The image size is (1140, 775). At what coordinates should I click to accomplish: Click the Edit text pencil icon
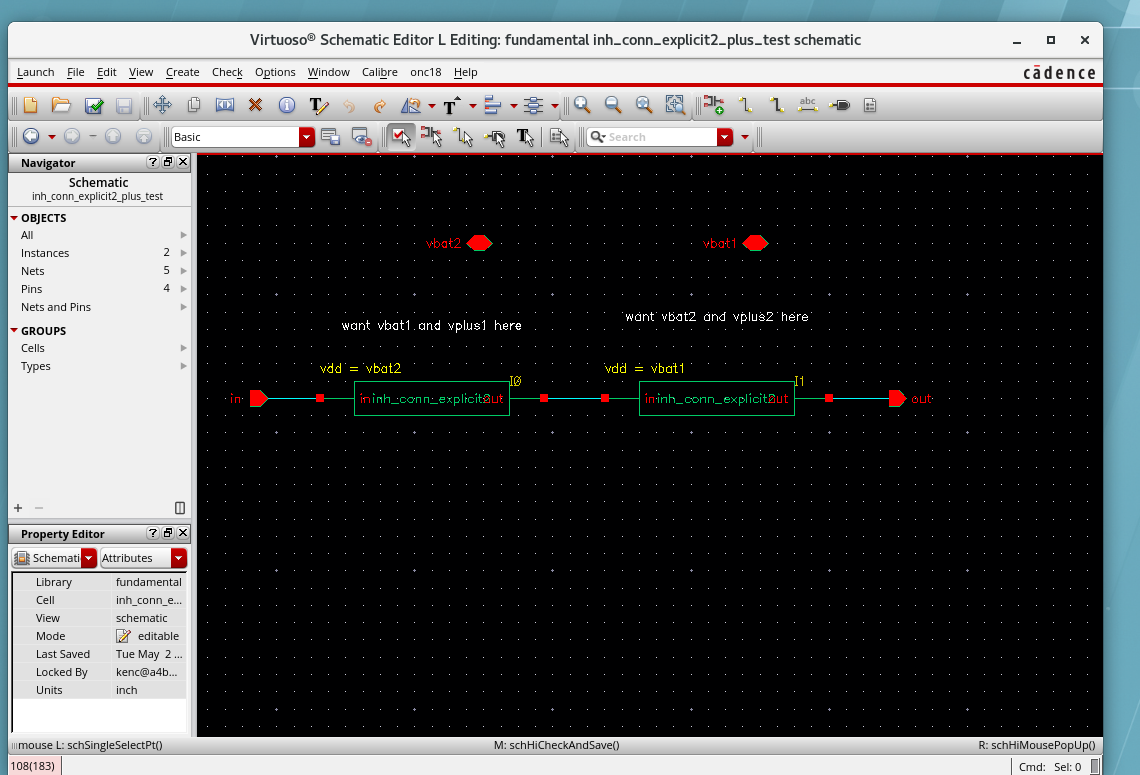click(x=318, y=105)
